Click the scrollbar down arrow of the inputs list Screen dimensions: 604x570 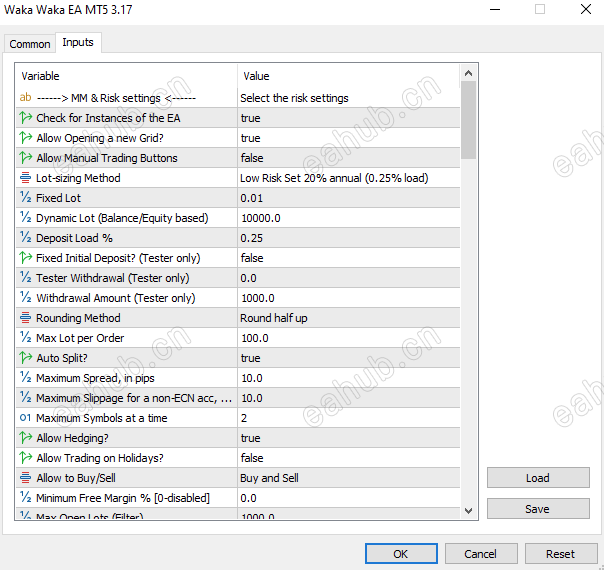[468, 511]
